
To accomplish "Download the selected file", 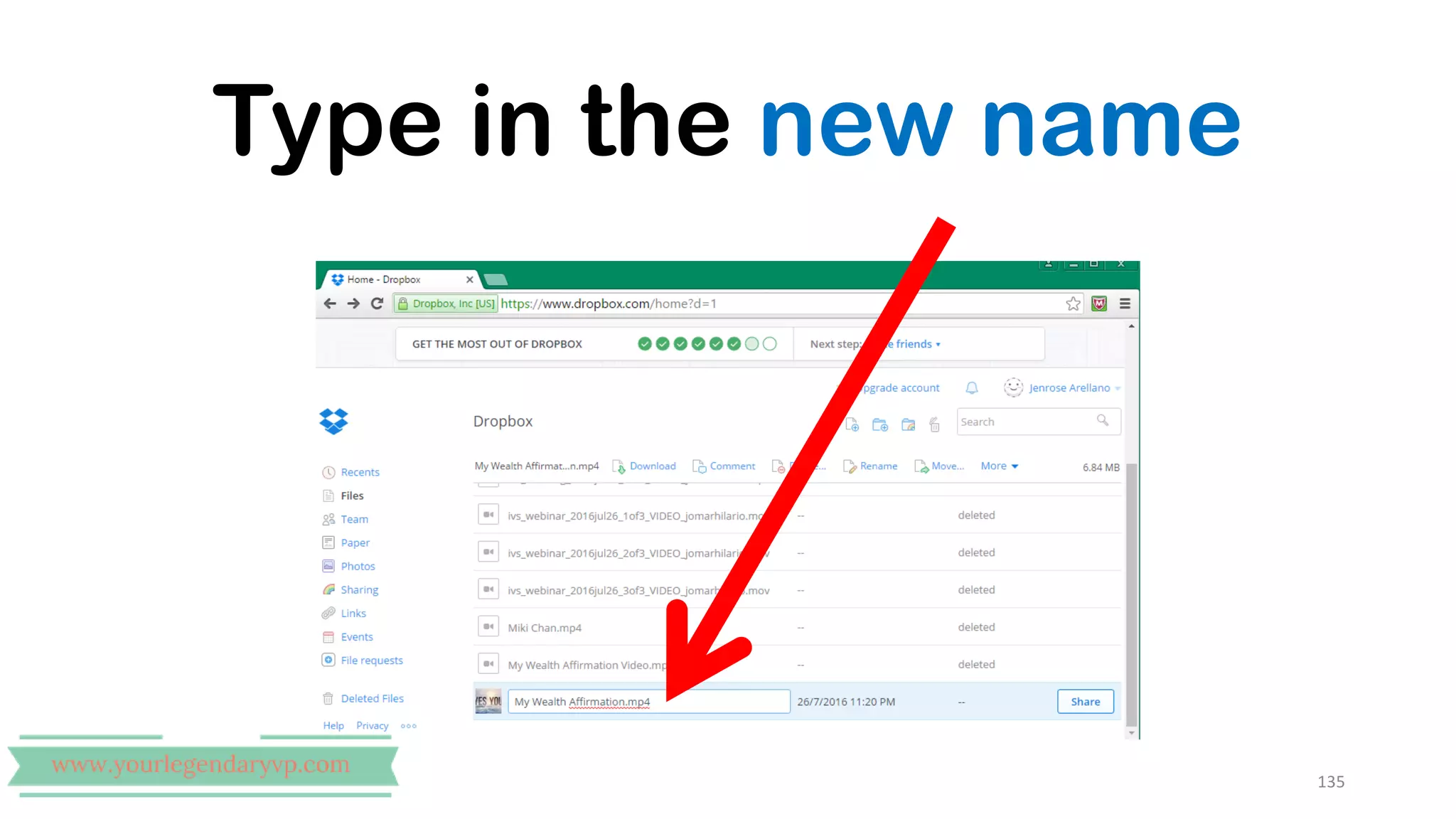I will (644, 466).
